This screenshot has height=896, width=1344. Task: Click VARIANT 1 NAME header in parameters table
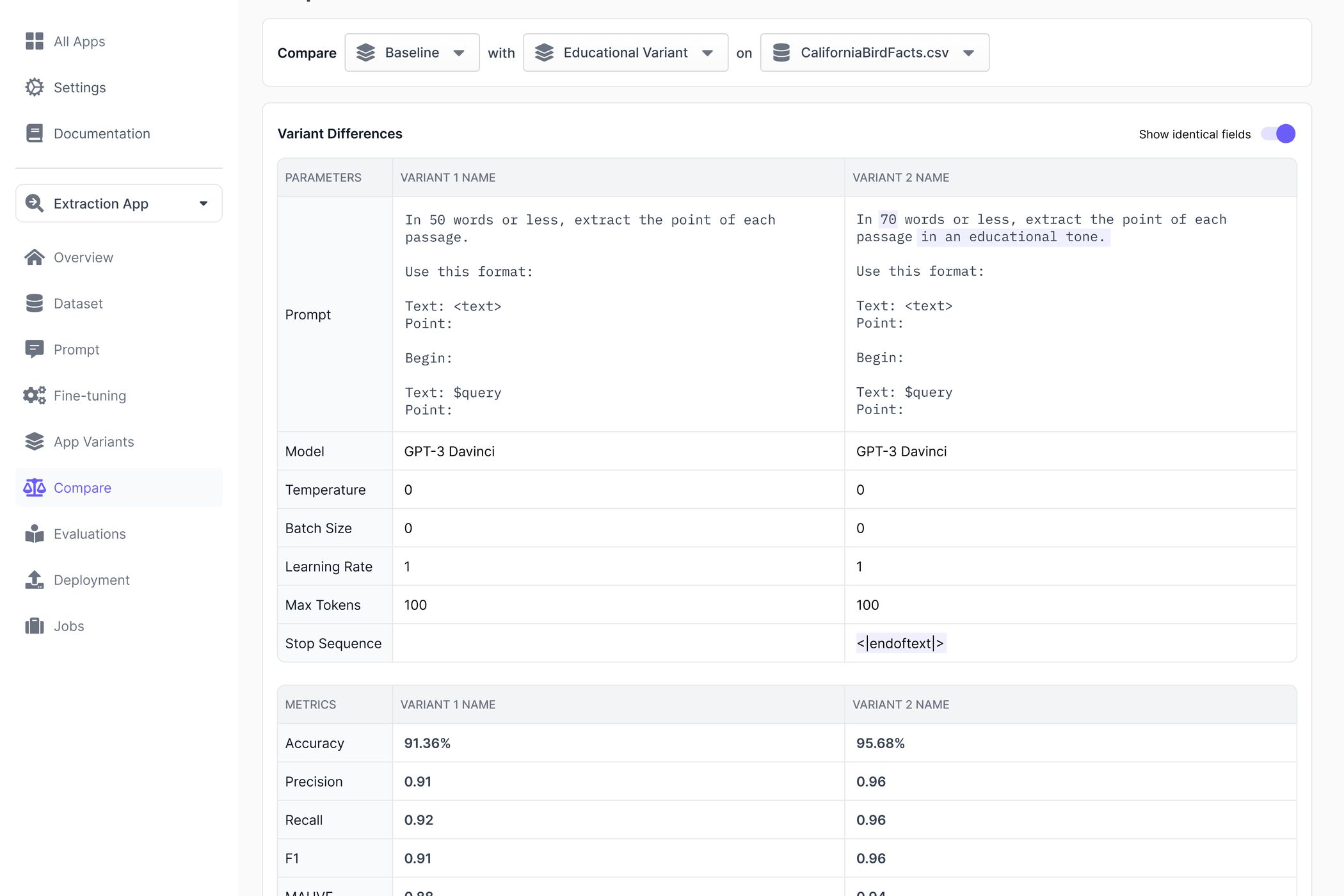click(x=448, y=177)
